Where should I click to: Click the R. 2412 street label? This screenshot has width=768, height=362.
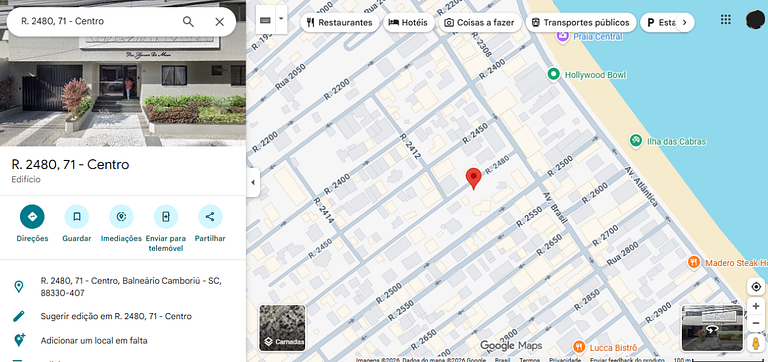410,146
